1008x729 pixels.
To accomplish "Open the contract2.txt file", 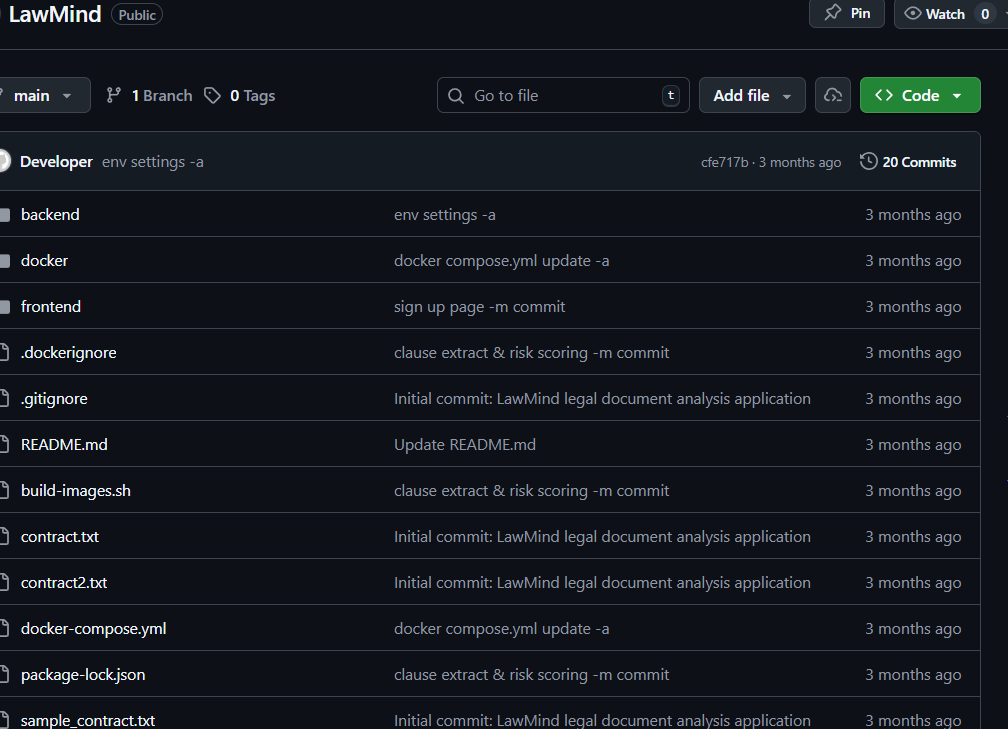I will coord(64,582).
